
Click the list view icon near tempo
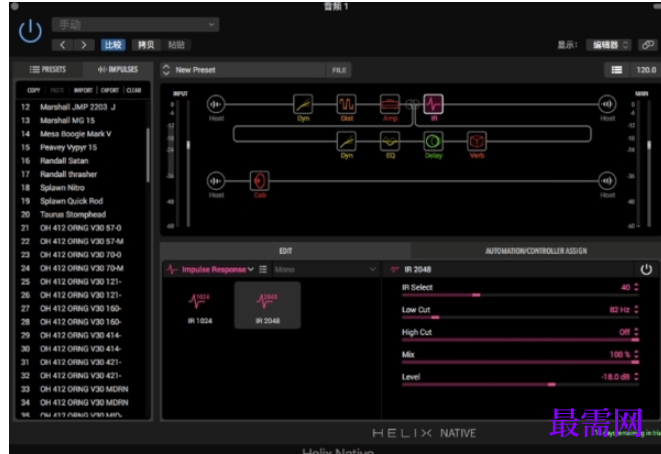[x=616, y=70]
